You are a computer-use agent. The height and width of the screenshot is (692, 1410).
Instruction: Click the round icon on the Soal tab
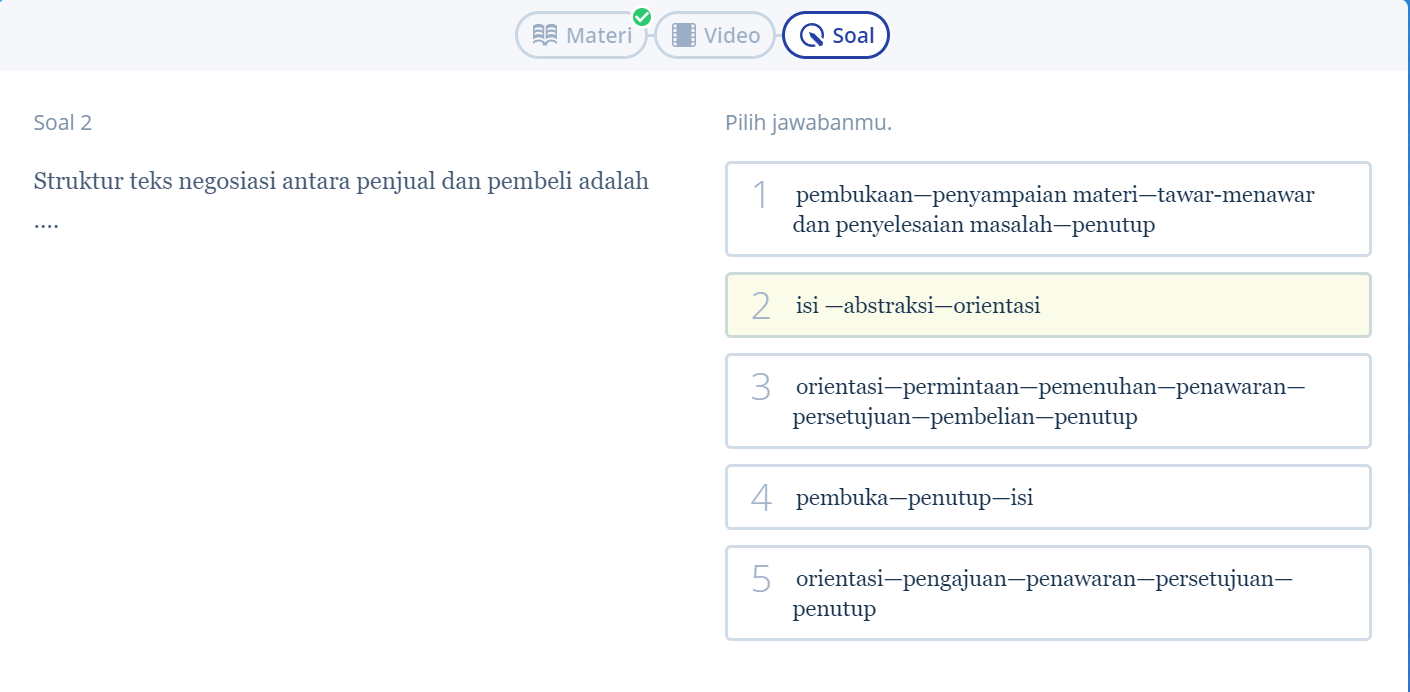pos(814,36)
